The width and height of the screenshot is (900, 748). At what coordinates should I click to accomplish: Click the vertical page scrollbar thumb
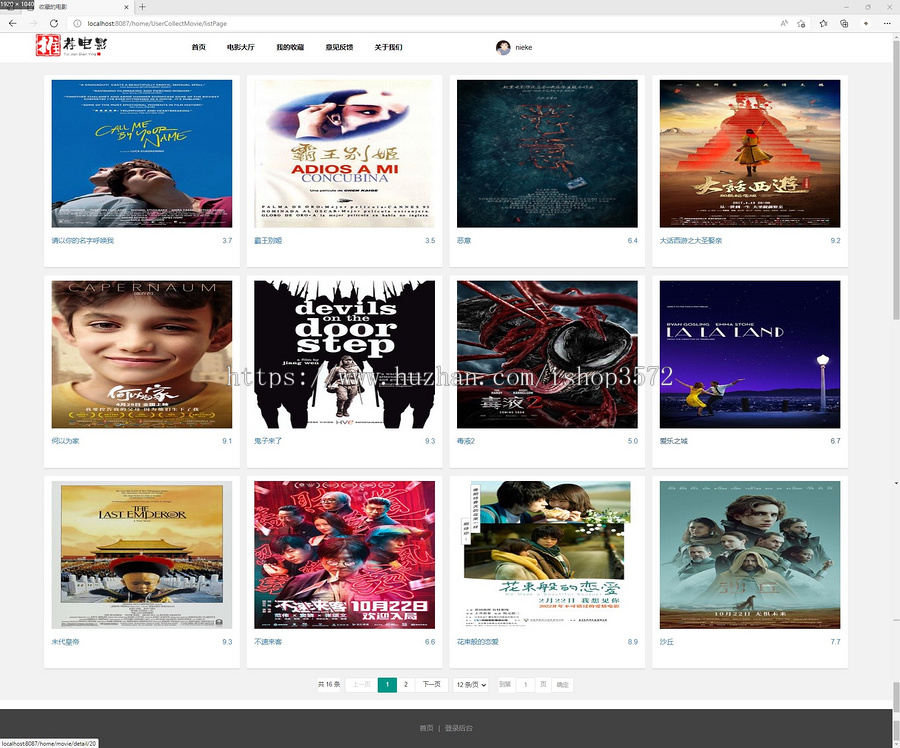click(896, 178)
